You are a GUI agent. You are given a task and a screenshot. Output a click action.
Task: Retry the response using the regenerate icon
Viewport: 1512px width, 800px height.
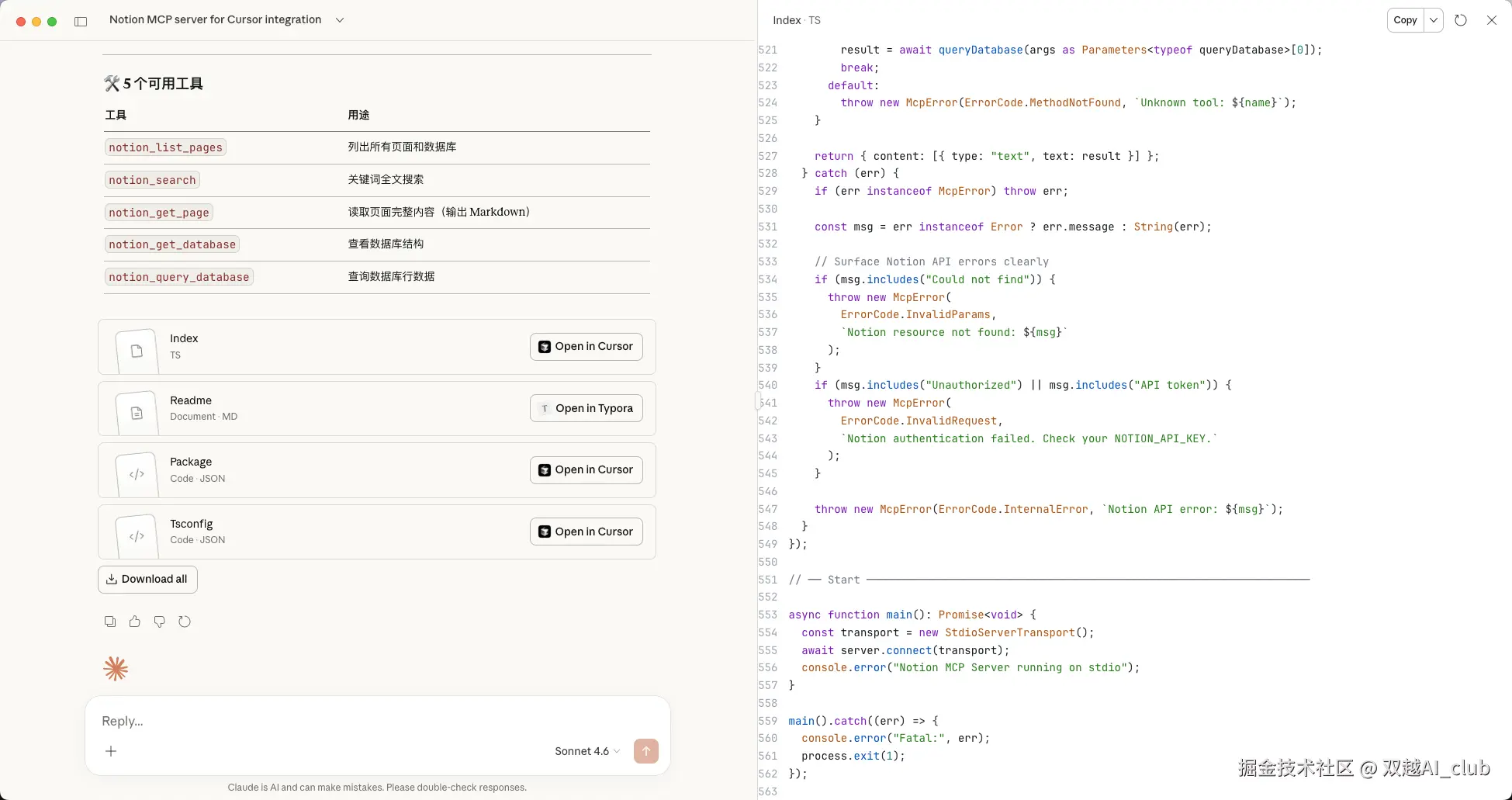tap(185, 622)
